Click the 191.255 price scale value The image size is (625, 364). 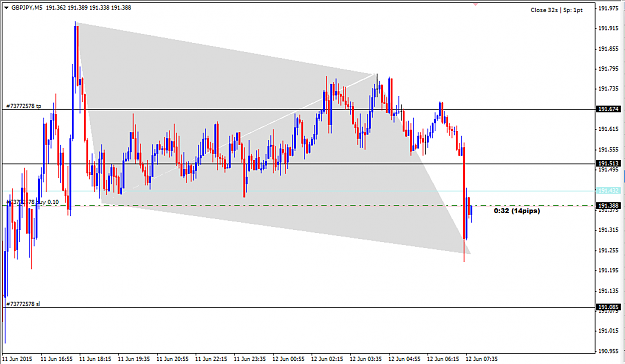(608, 250)
